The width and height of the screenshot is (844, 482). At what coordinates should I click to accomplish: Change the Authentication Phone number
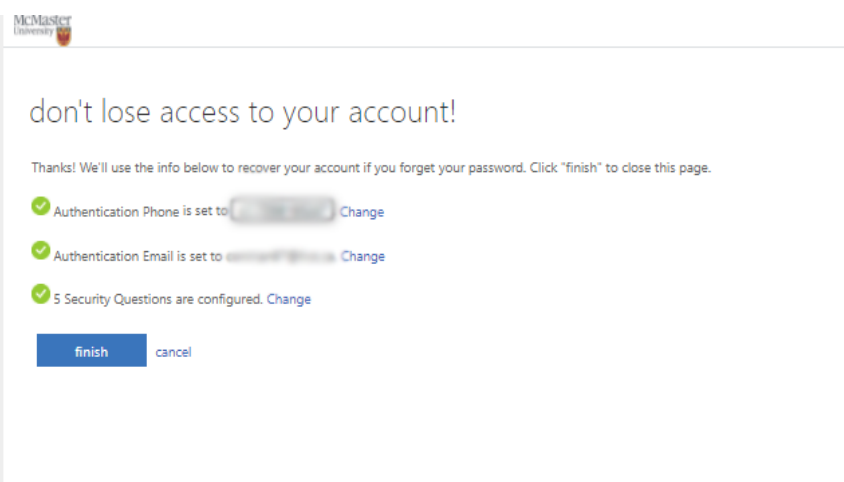click(362, 212)
